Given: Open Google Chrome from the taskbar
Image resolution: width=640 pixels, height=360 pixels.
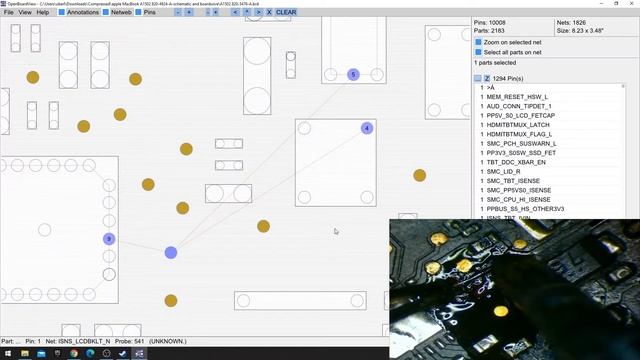Looking at the screenshot, I should (74, 353).
